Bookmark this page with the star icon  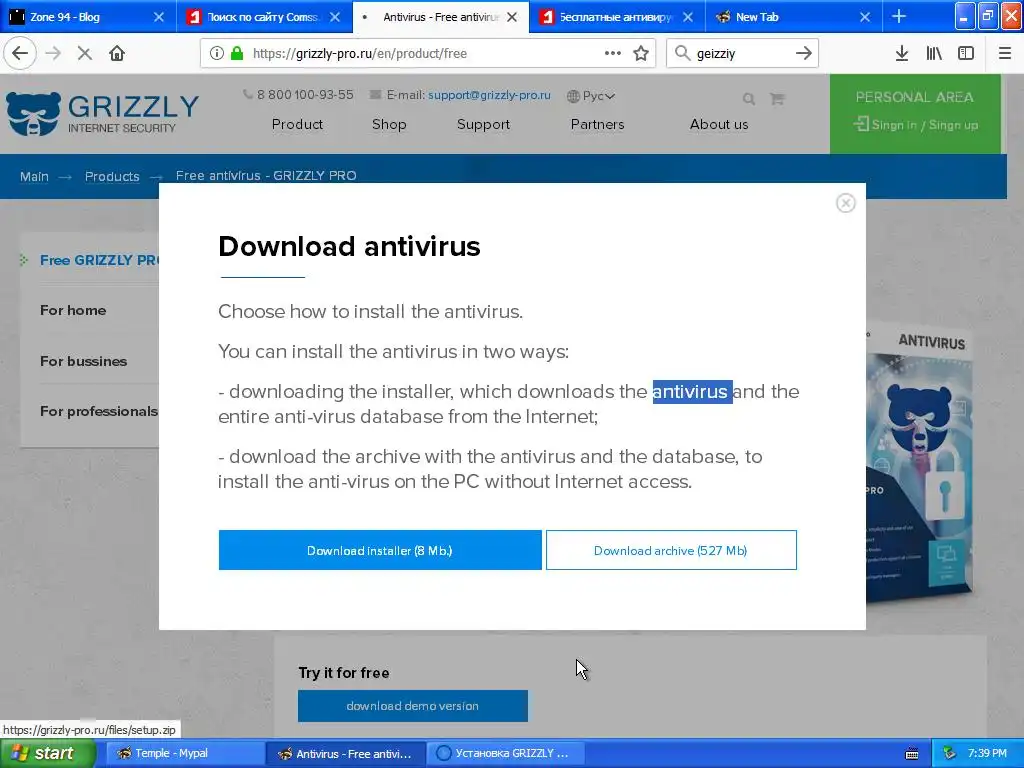pyautogui.click(x=641, y=53)
